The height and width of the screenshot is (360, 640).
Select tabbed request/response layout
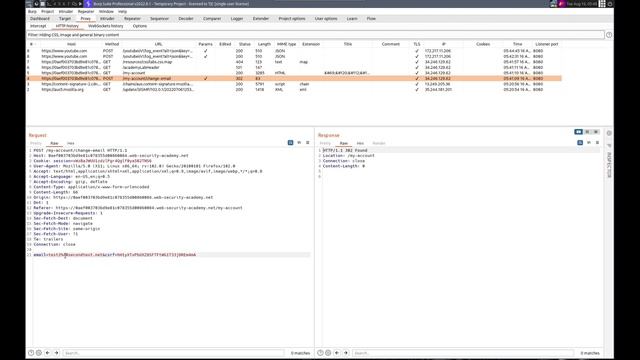[596, 132]
